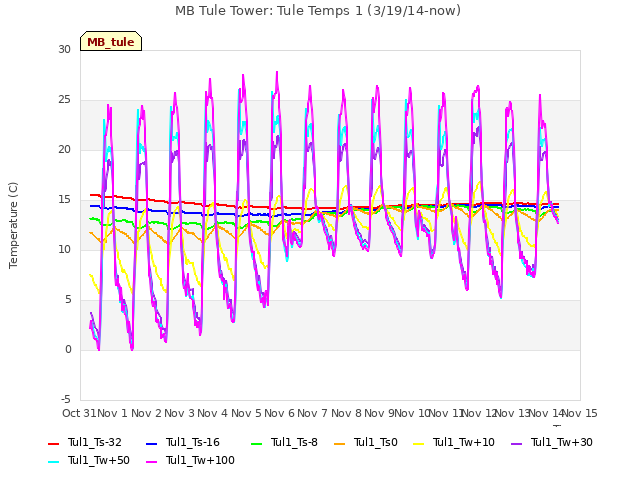The height and width of the screenshot is (480, 640).
Task: Click the green Tul1_Ts-8 legend swatch
Action: coord(256,443)
